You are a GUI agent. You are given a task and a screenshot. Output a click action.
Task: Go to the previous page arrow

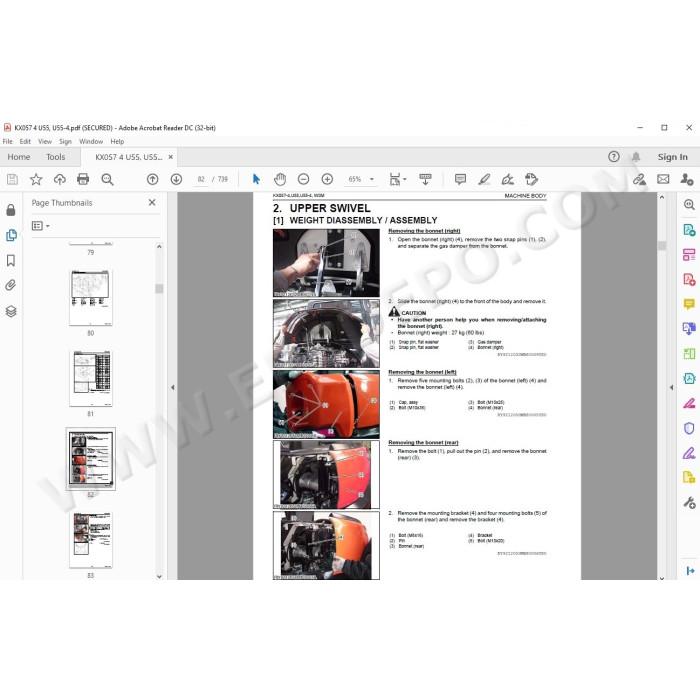(x=153, y=179)
